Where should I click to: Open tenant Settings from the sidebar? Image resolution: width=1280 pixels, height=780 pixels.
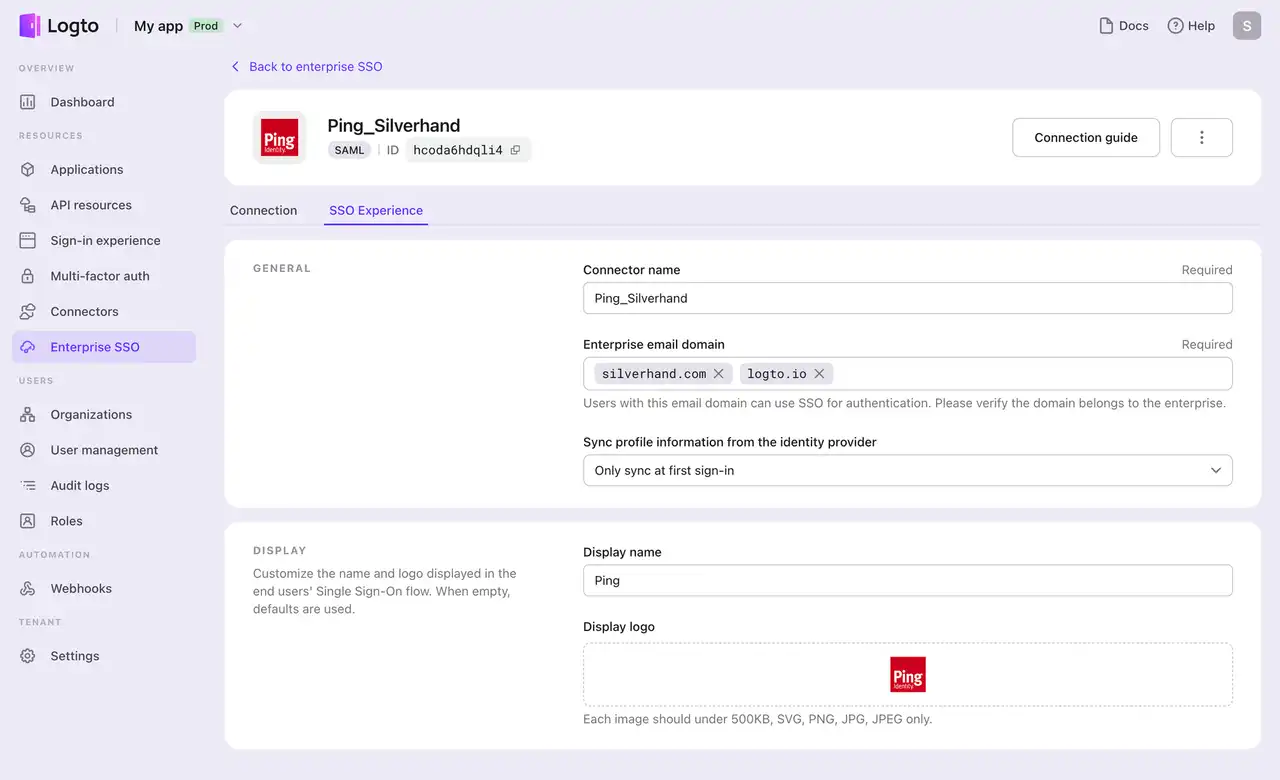pos(74,655)
